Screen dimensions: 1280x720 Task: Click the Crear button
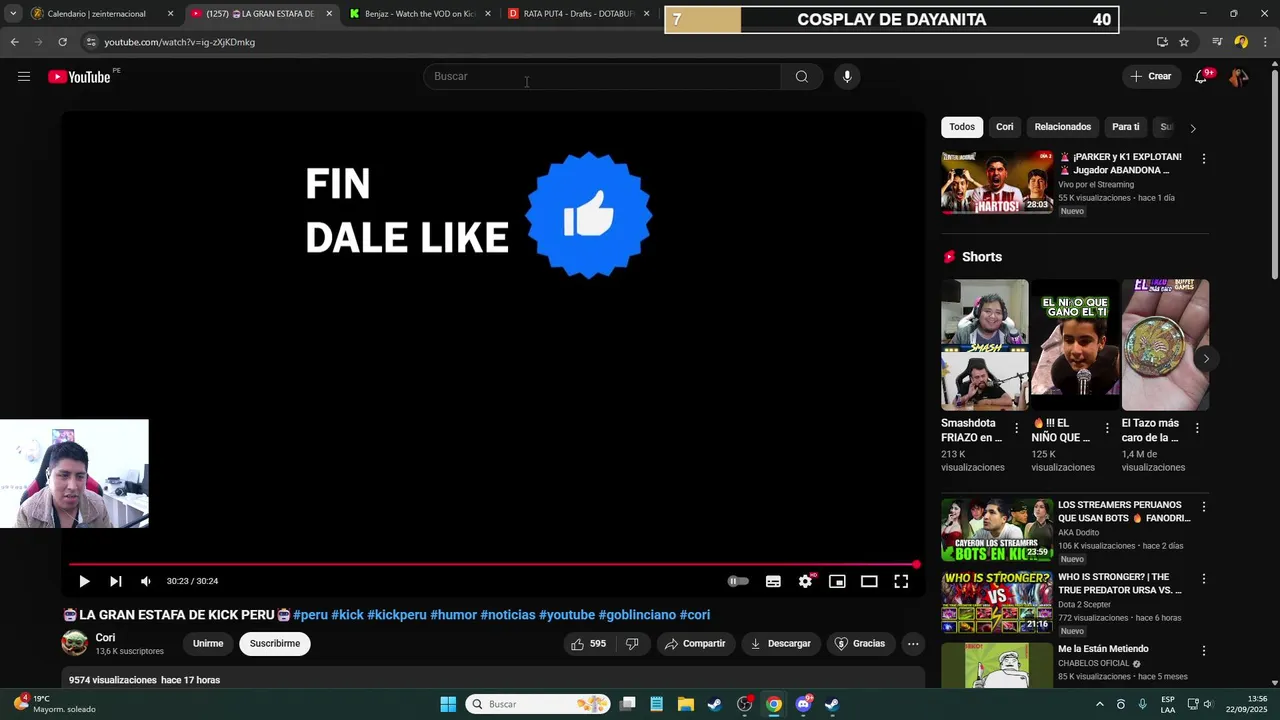[1150, 77]
